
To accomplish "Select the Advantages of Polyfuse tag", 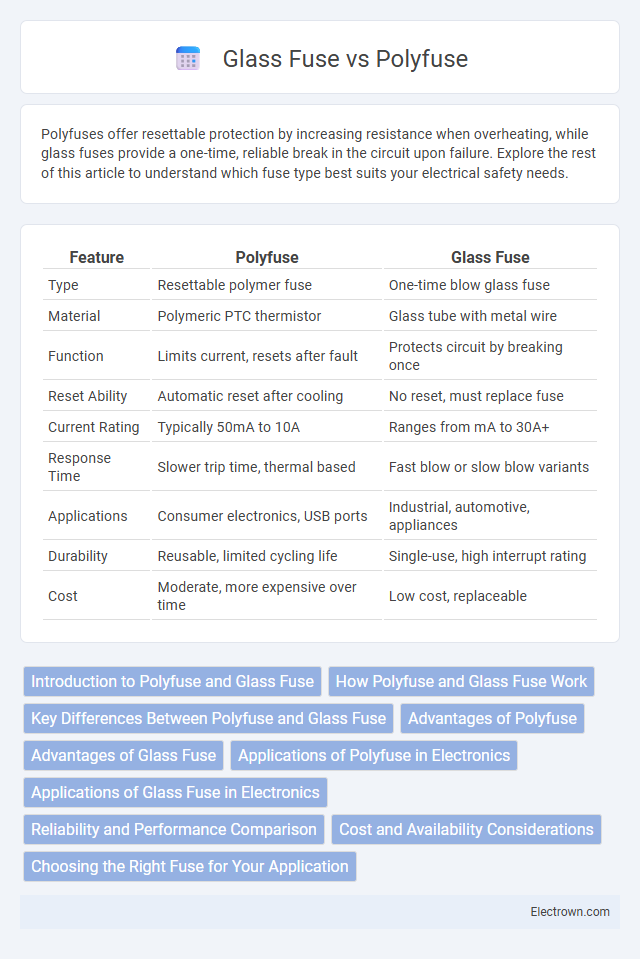I will tap(493, 718).
